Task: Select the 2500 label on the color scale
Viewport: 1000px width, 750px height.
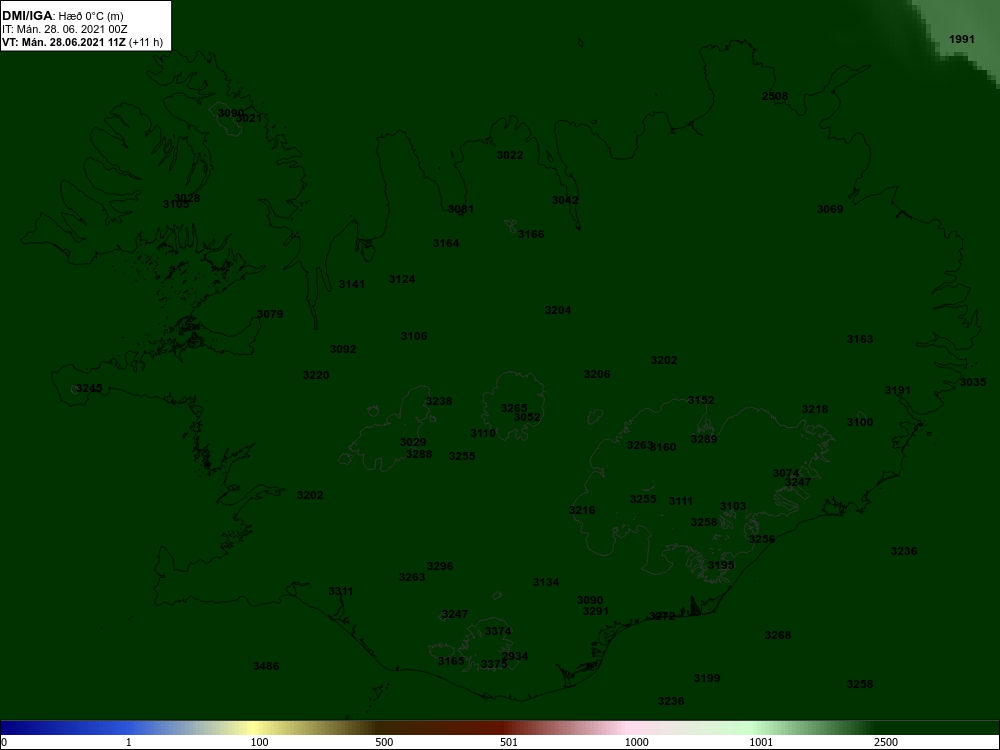Action: (x=886, y=742)
